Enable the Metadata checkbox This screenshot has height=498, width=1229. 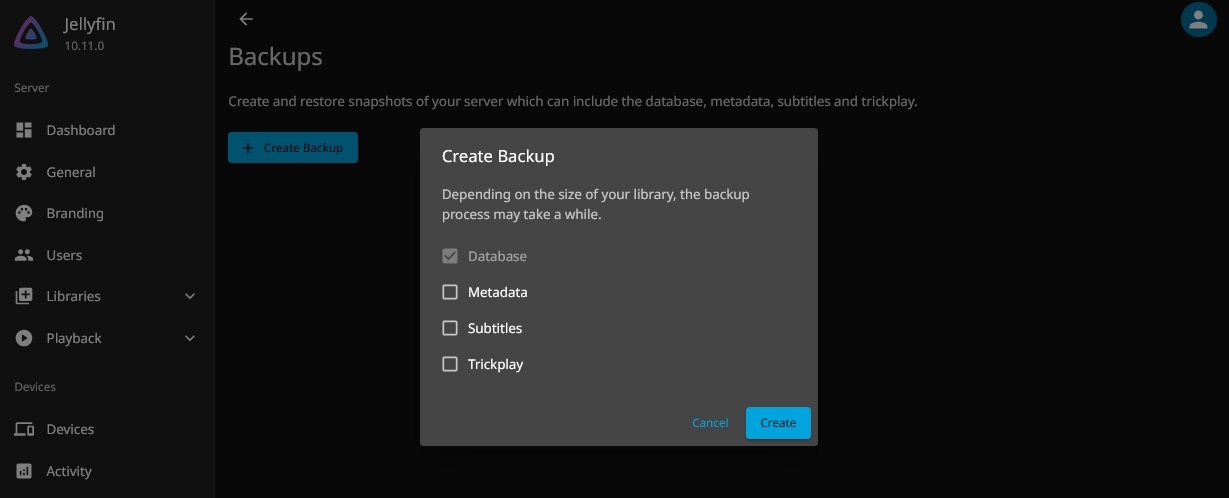tap(450, 292)
